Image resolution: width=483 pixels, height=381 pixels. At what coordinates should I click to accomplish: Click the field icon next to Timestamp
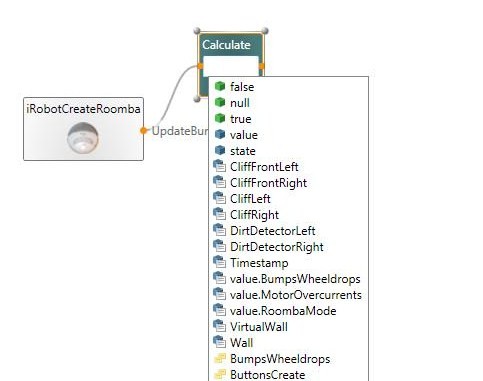click(x=219, y=262)
